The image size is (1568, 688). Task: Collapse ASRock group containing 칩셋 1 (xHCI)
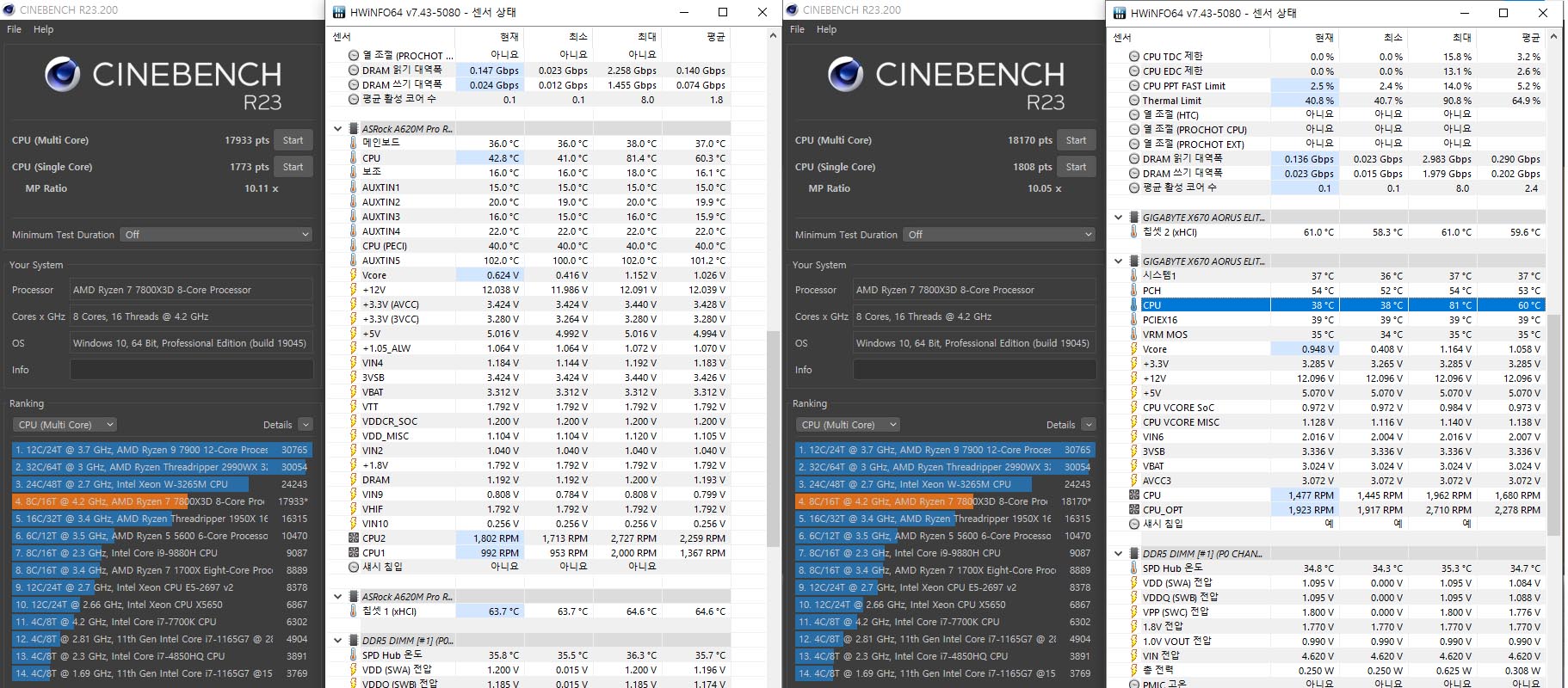pyautogui.click(x=338, y=597)
